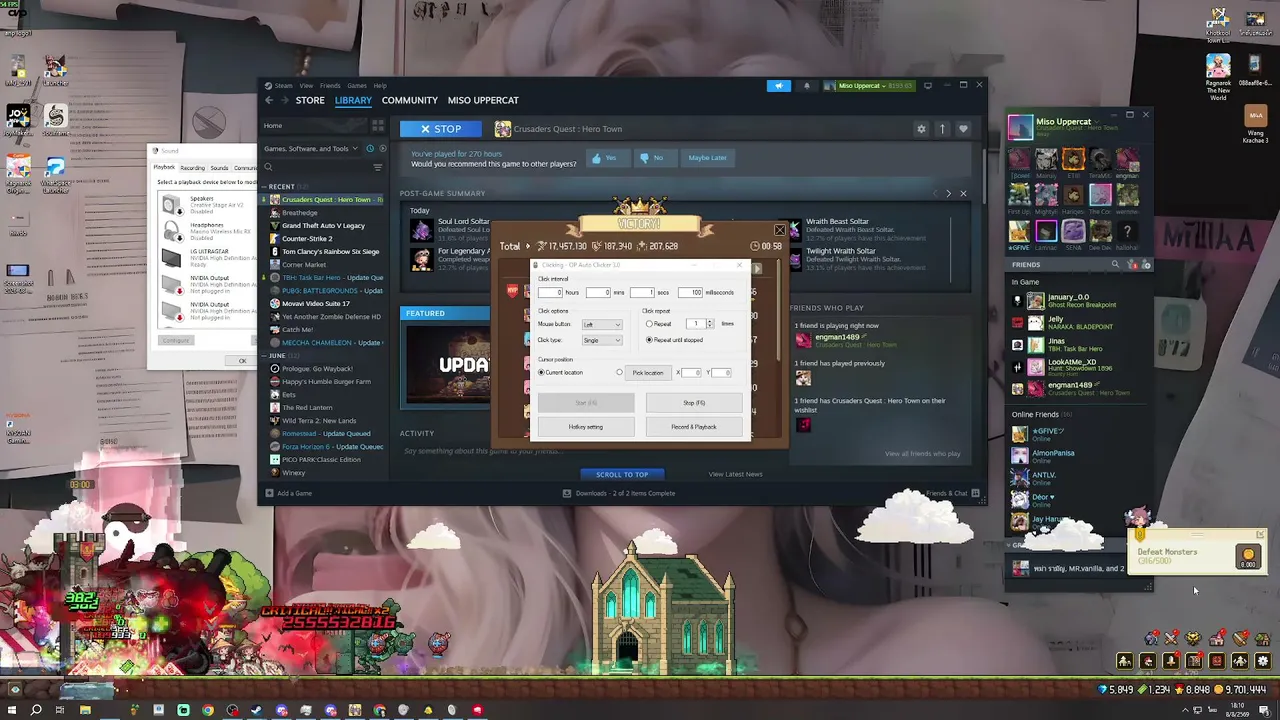Open the Steam menu

click(281, 86)
